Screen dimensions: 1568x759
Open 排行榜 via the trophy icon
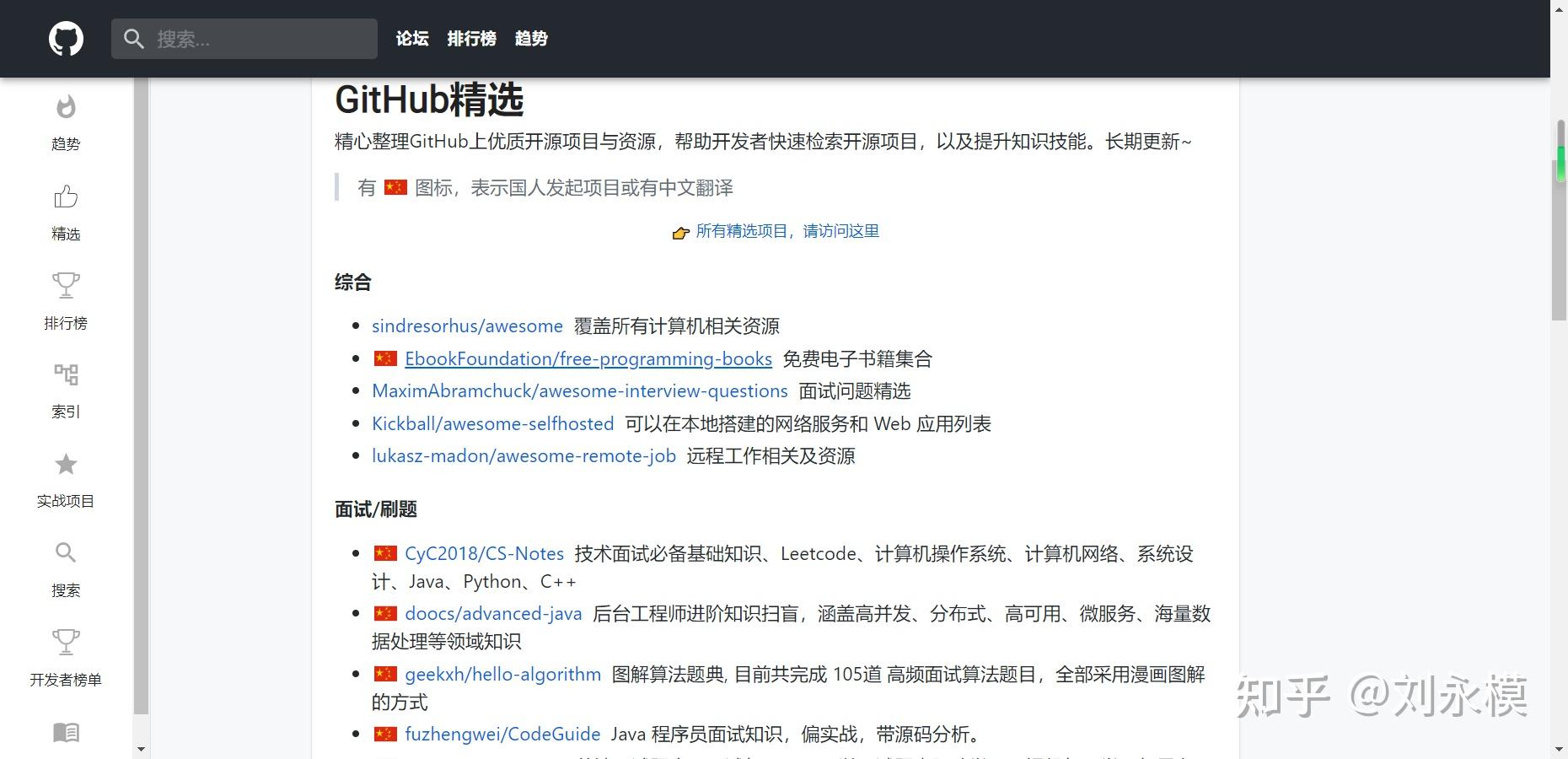[65, 287]
